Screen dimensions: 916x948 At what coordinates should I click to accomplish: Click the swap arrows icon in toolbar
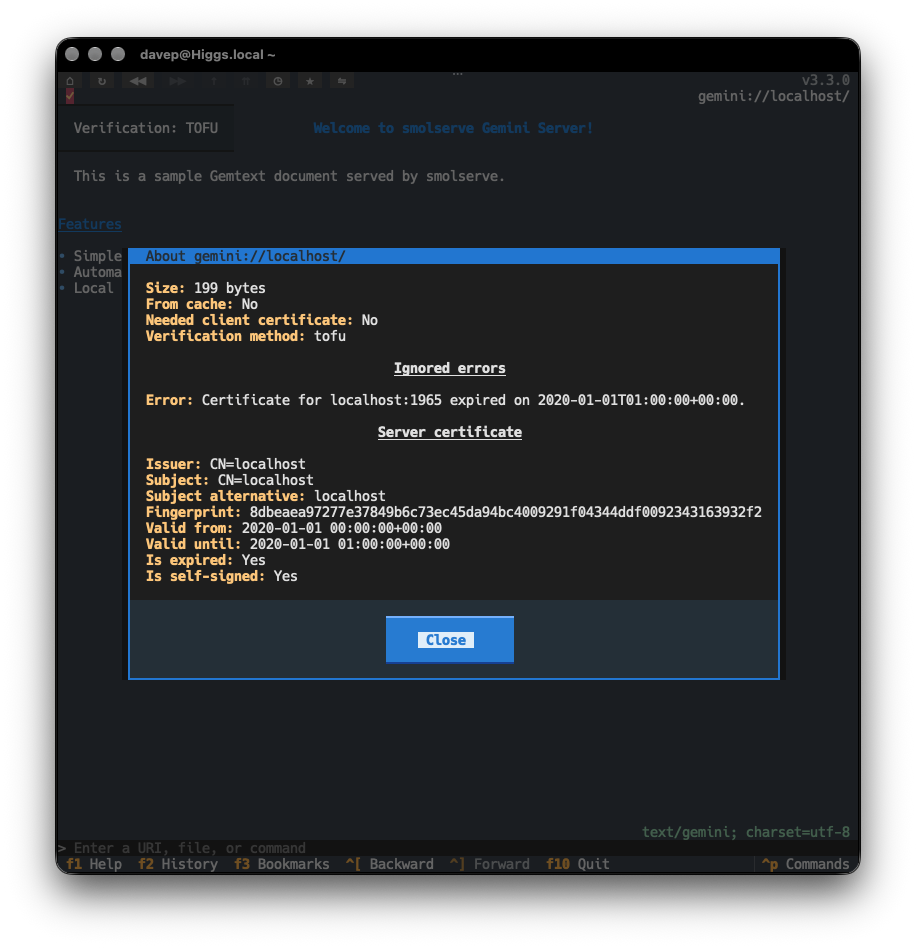coord(342,80)
